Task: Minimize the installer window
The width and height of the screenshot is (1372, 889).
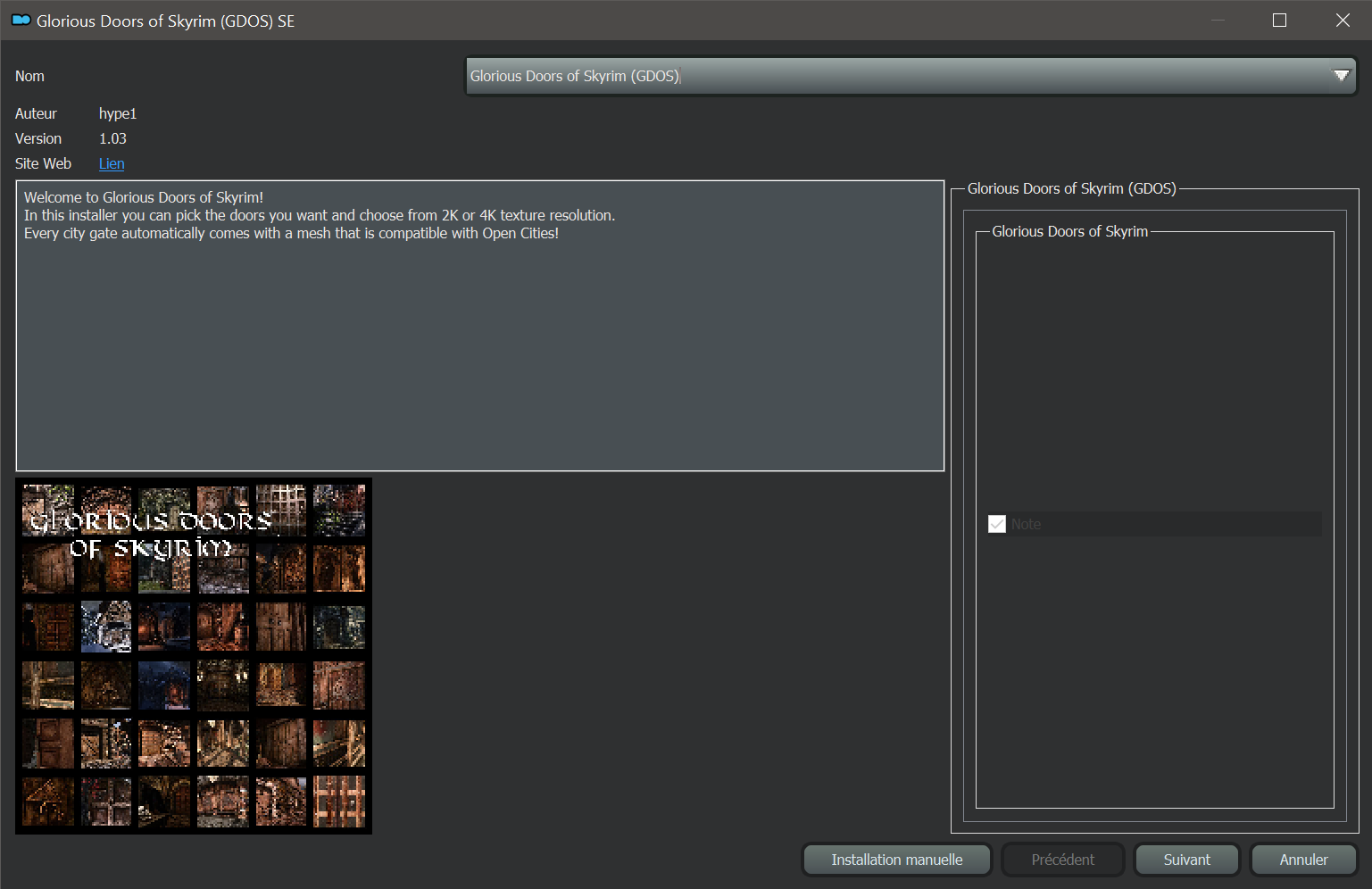Action: click(1218, 20)
